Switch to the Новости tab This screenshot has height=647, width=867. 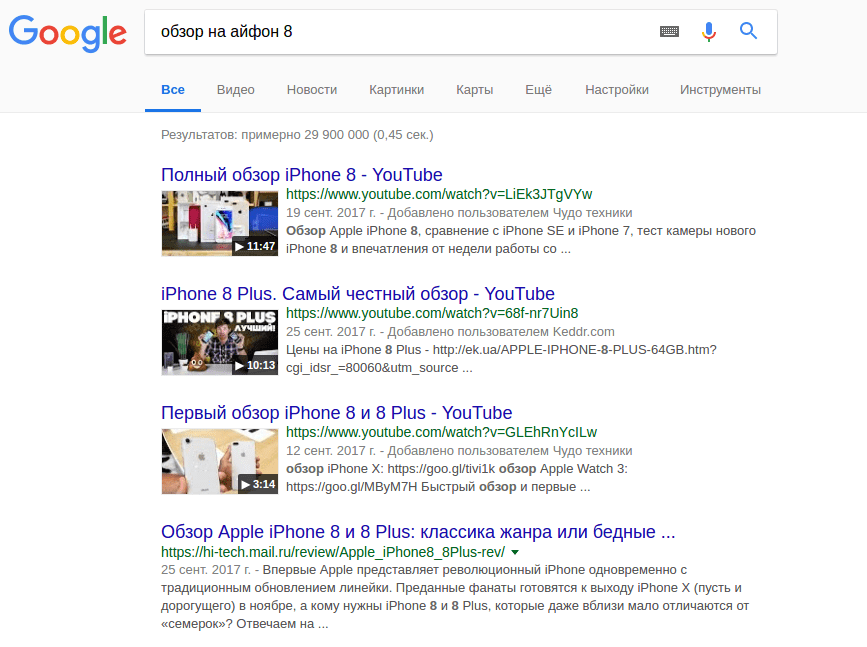311,90
